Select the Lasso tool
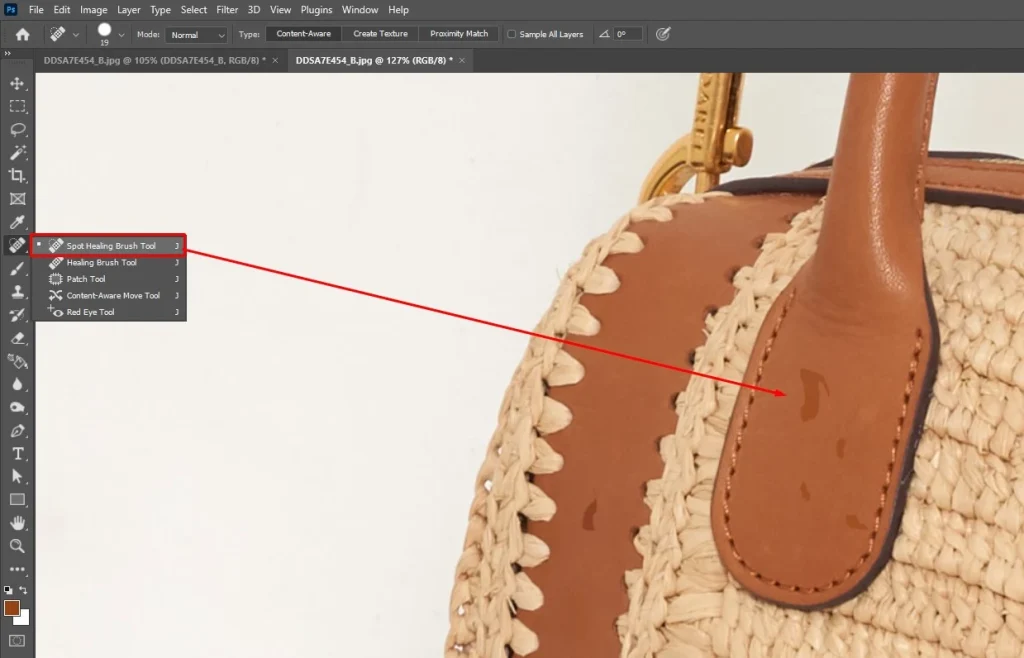The height and width of the screenshot is (658, 1024). 17,130
